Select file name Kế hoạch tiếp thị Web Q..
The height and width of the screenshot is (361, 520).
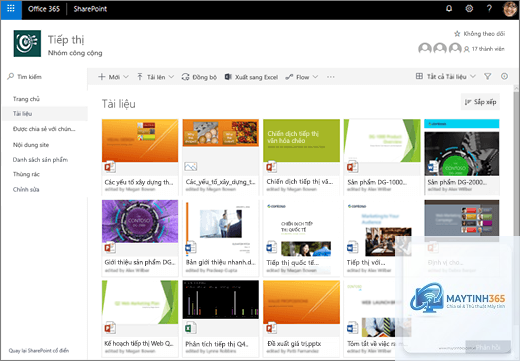[x=139, y=343]
